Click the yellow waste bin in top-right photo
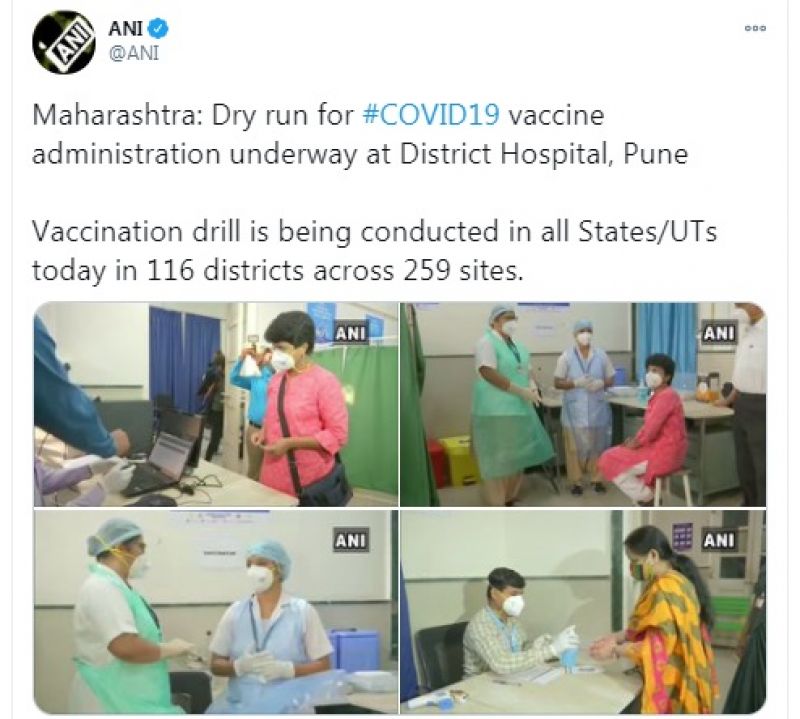 (459, 460)
